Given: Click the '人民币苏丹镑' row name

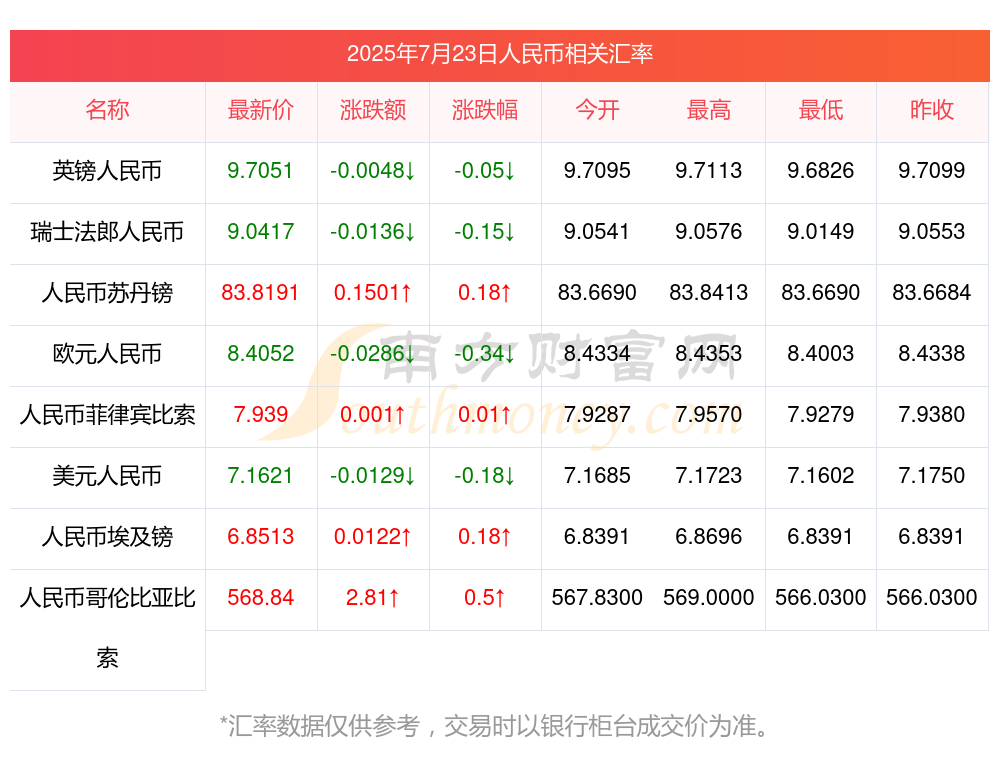Looking at the screenshot, I should tap(107, 293).
